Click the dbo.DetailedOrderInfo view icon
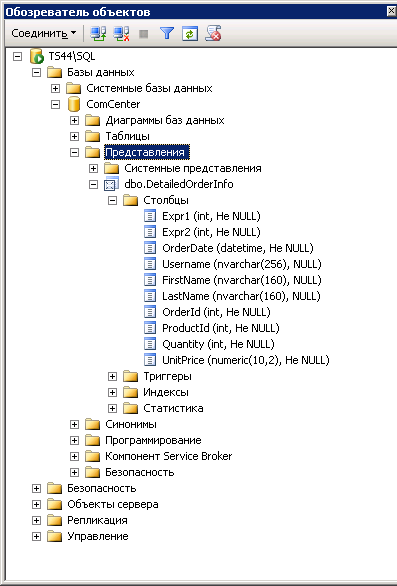The height and width of the screenshot is (586, 397). [111, 184]
